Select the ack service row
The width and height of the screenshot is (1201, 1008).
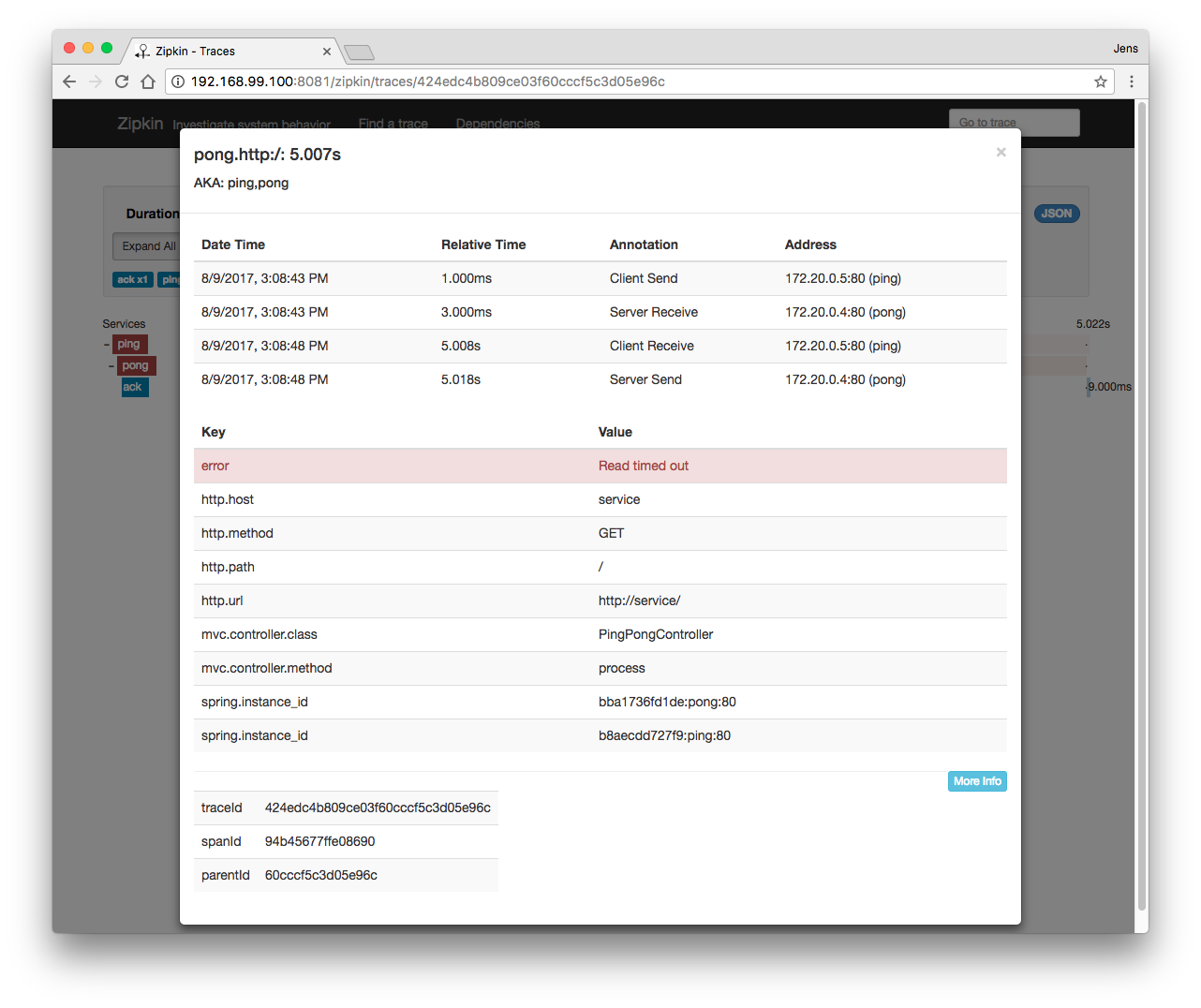pyautogui.click(x=134, y=387)
